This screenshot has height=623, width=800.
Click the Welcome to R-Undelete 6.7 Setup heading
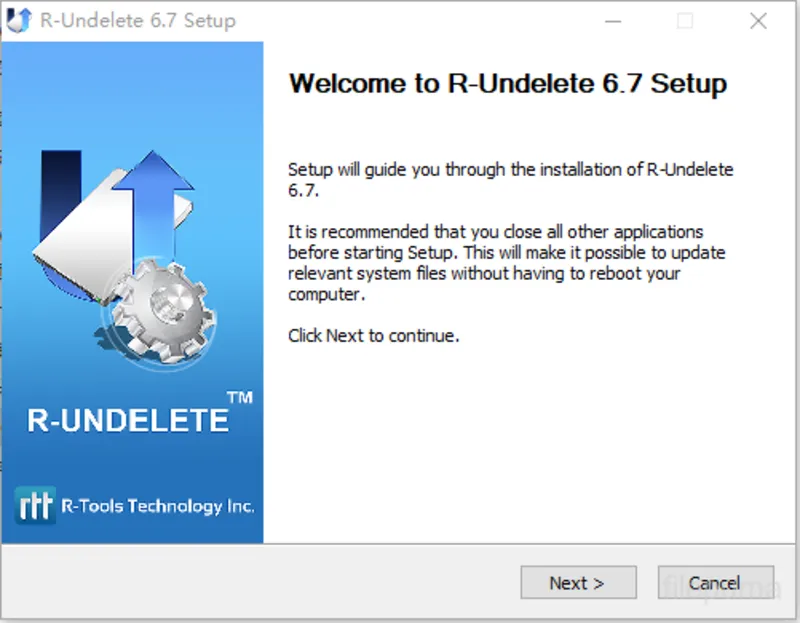[507, 84]
